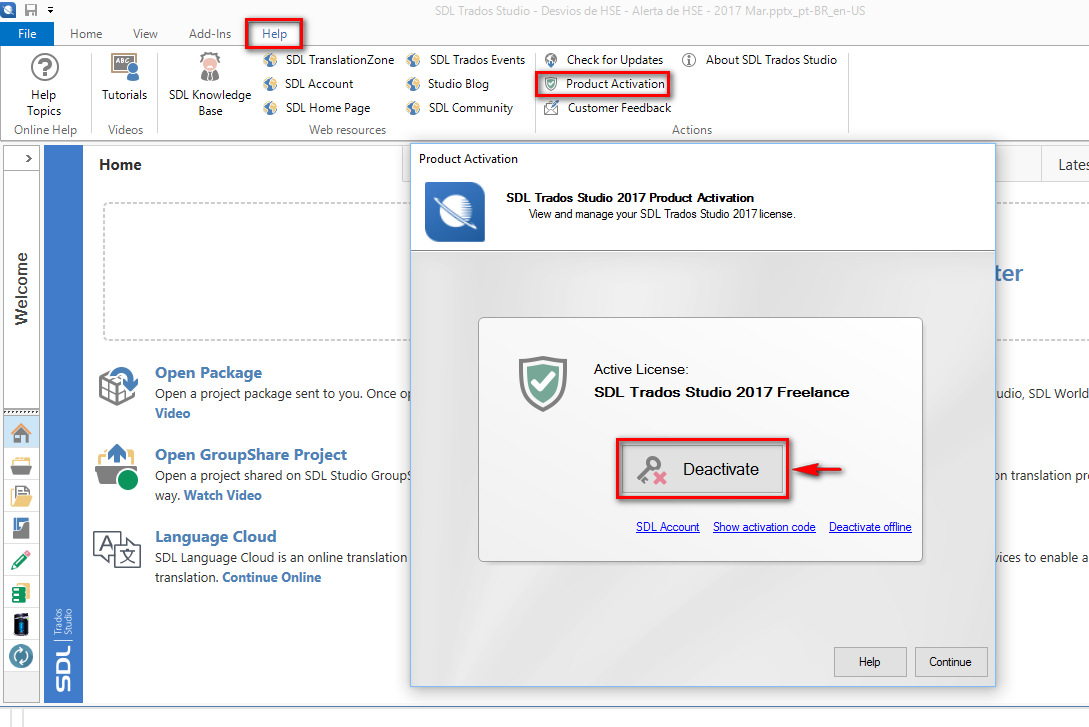Open the Language Cloud heading link
The height and width of the screenshot is (727, 1089).
(x=215, y=537)
